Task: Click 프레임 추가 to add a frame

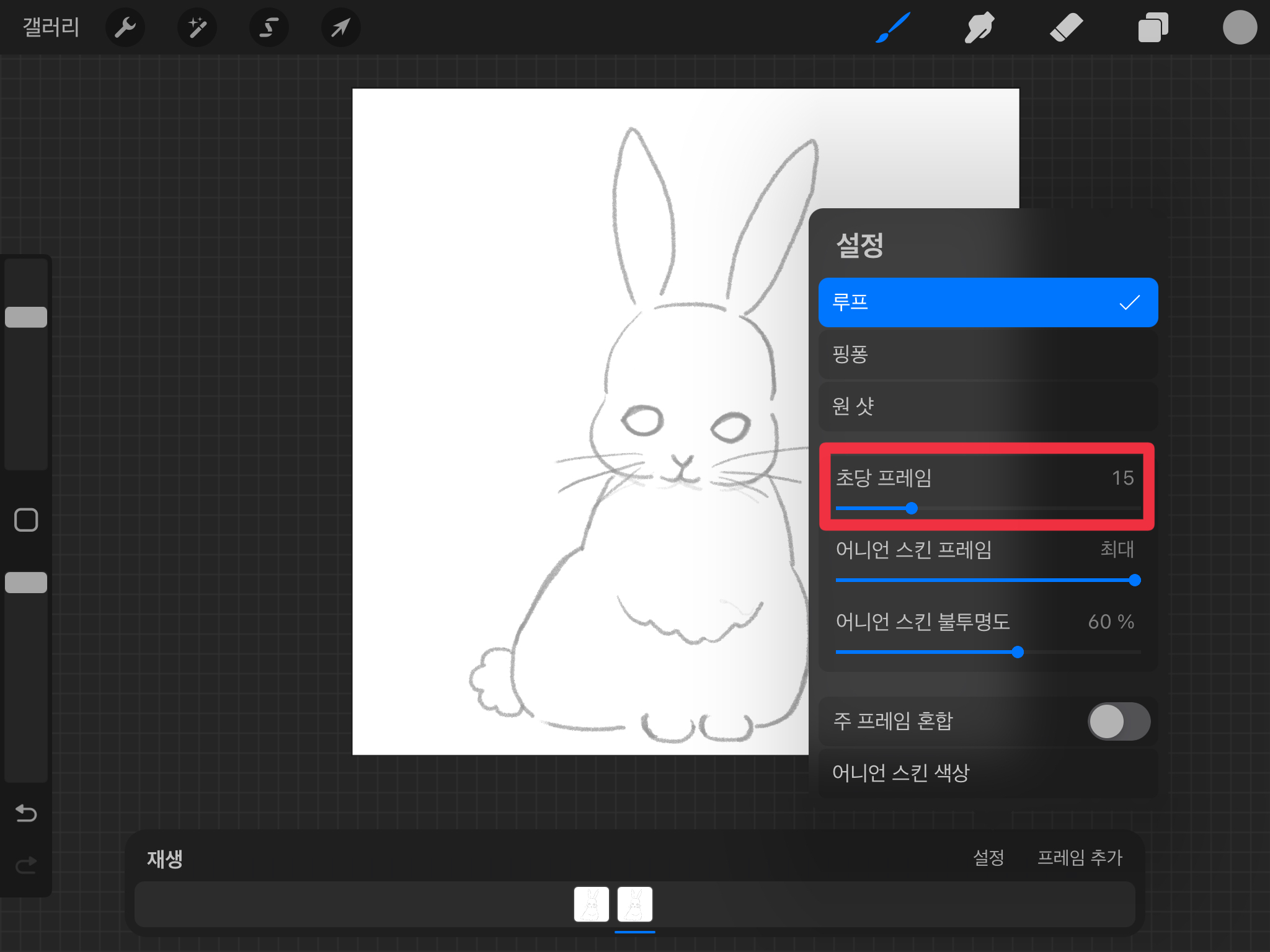Action: pos(1080,858)
